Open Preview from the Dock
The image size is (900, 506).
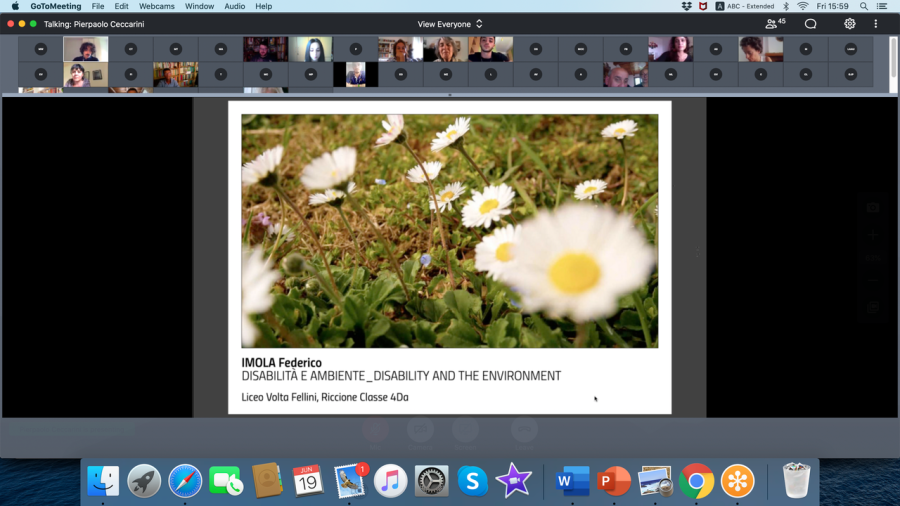click(655, 481)
